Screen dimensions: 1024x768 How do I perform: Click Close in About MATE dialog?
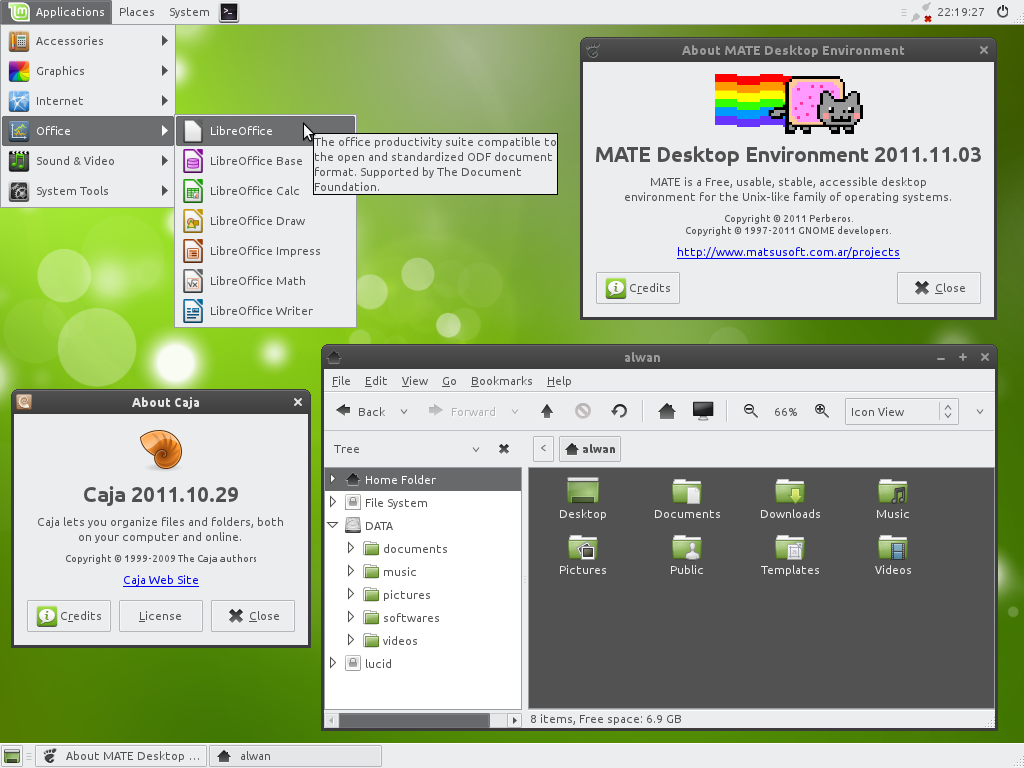[x=939, y=288]
